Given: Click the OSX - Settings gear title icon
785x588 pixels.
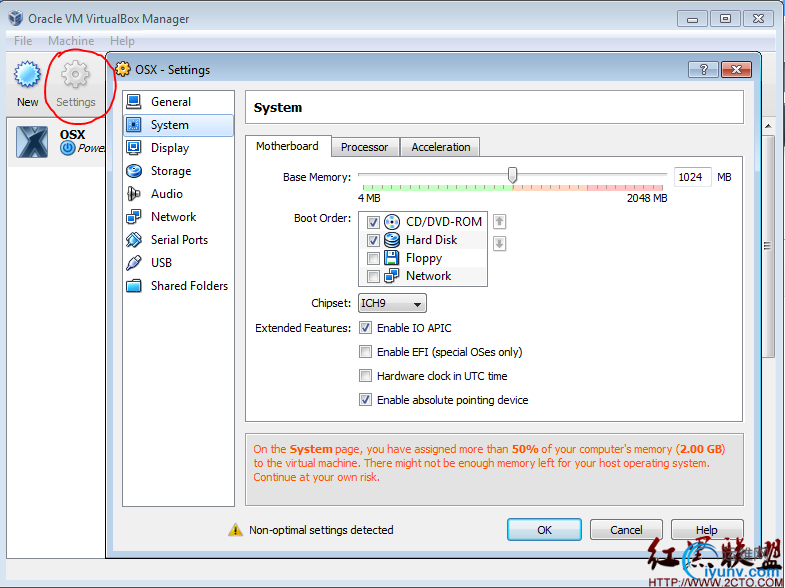Looking at the screenshot, I should point(123,69).
